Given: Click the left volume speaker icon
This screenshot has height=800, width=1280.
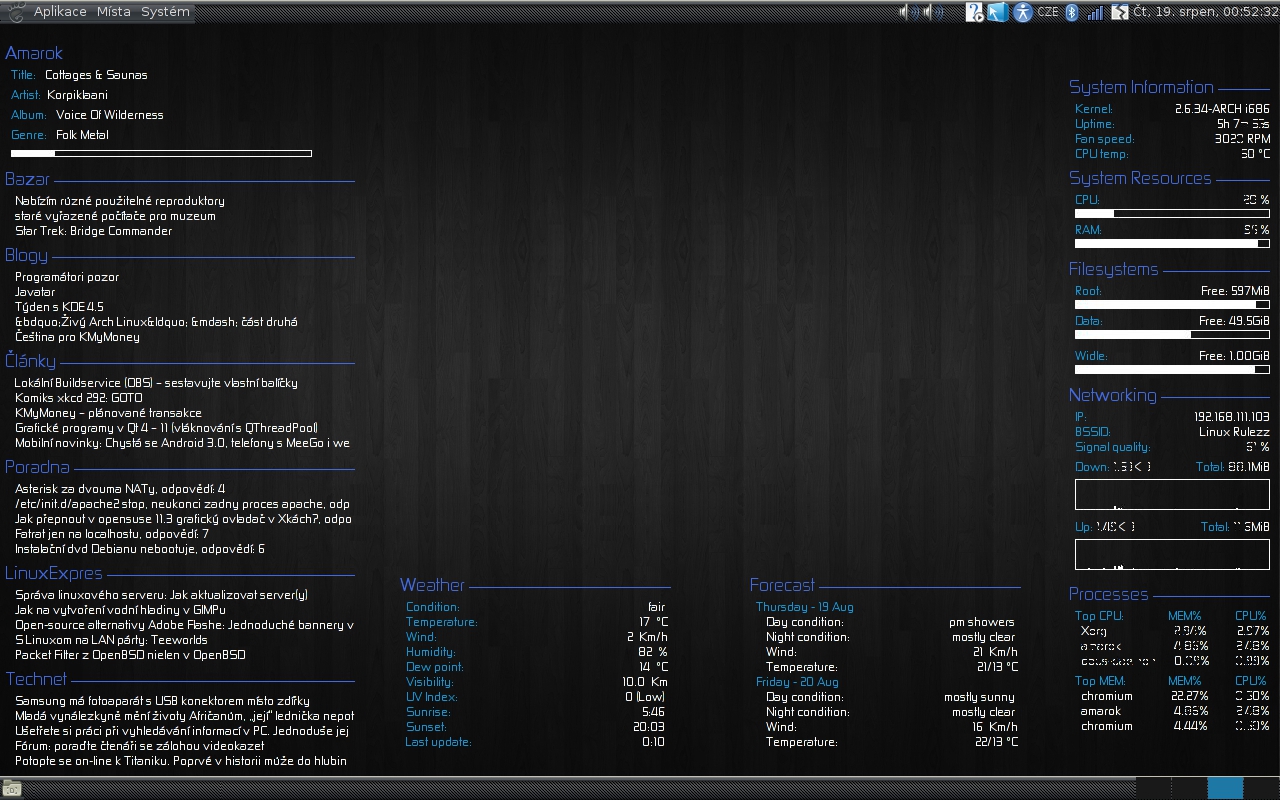Looking at the screenshot, I should tap(909, 12).
